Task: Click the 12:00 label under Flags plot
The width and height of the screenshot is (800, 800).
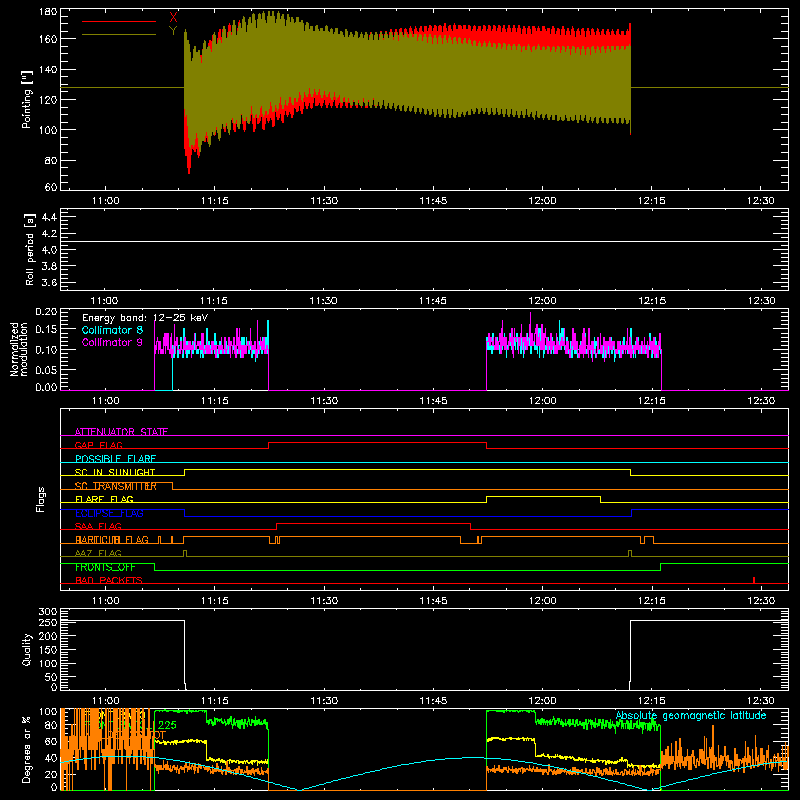Action: [542, 601]
